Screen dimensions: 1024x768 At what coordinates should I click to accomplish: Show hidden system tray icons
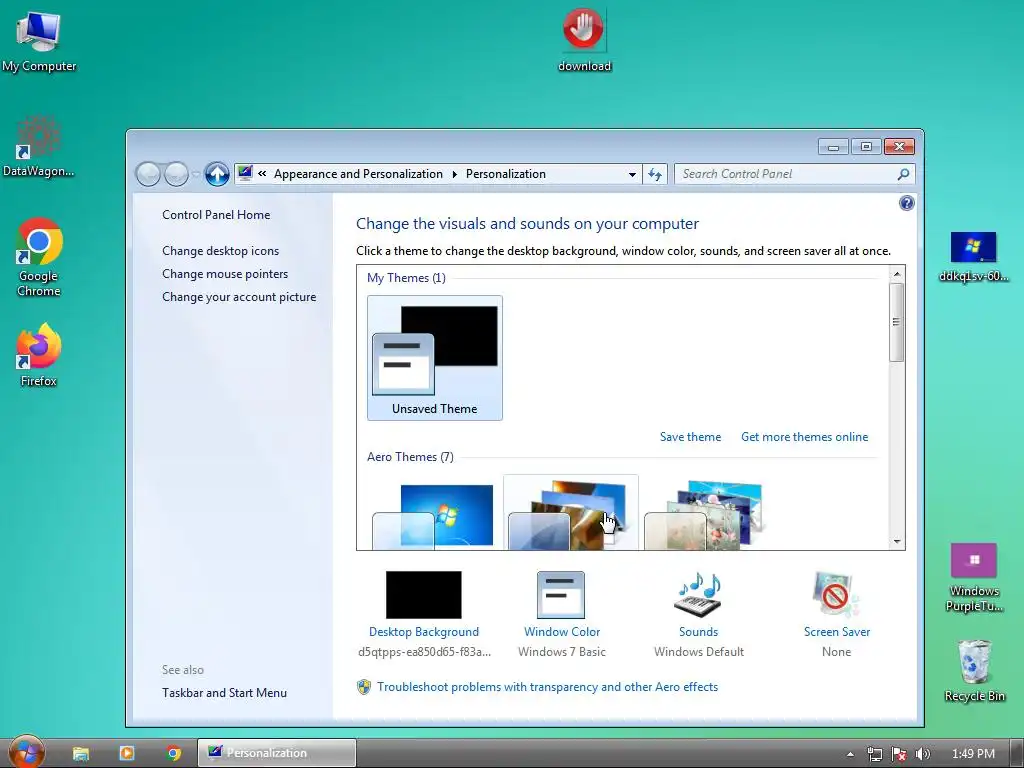coord(850,754)
